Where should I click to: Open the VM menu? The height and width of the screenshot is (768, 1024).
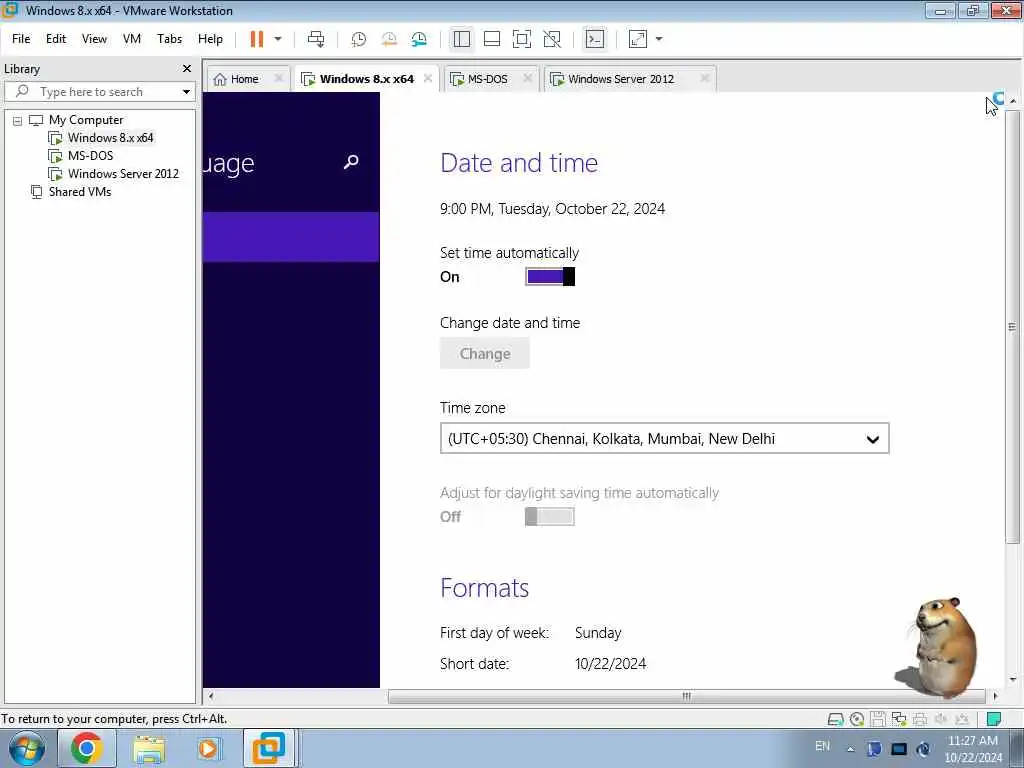132,39
